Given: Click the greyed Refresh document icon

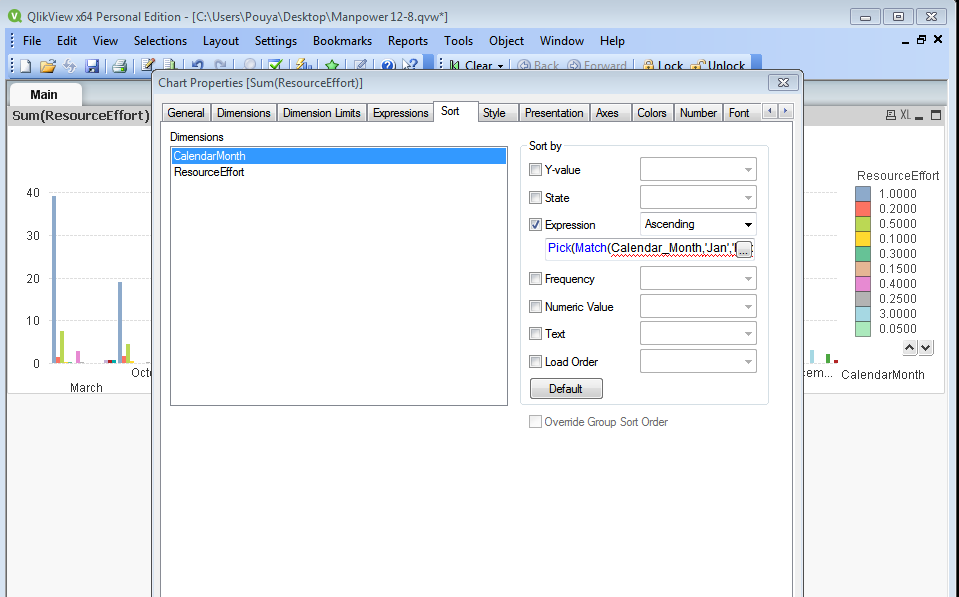Looking at the screenshot, I should click(x=70, y=65).
